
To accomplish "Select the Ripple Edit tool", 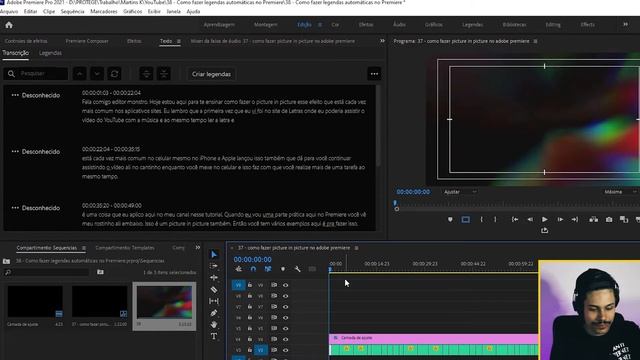I will click(x=214, y=278).
